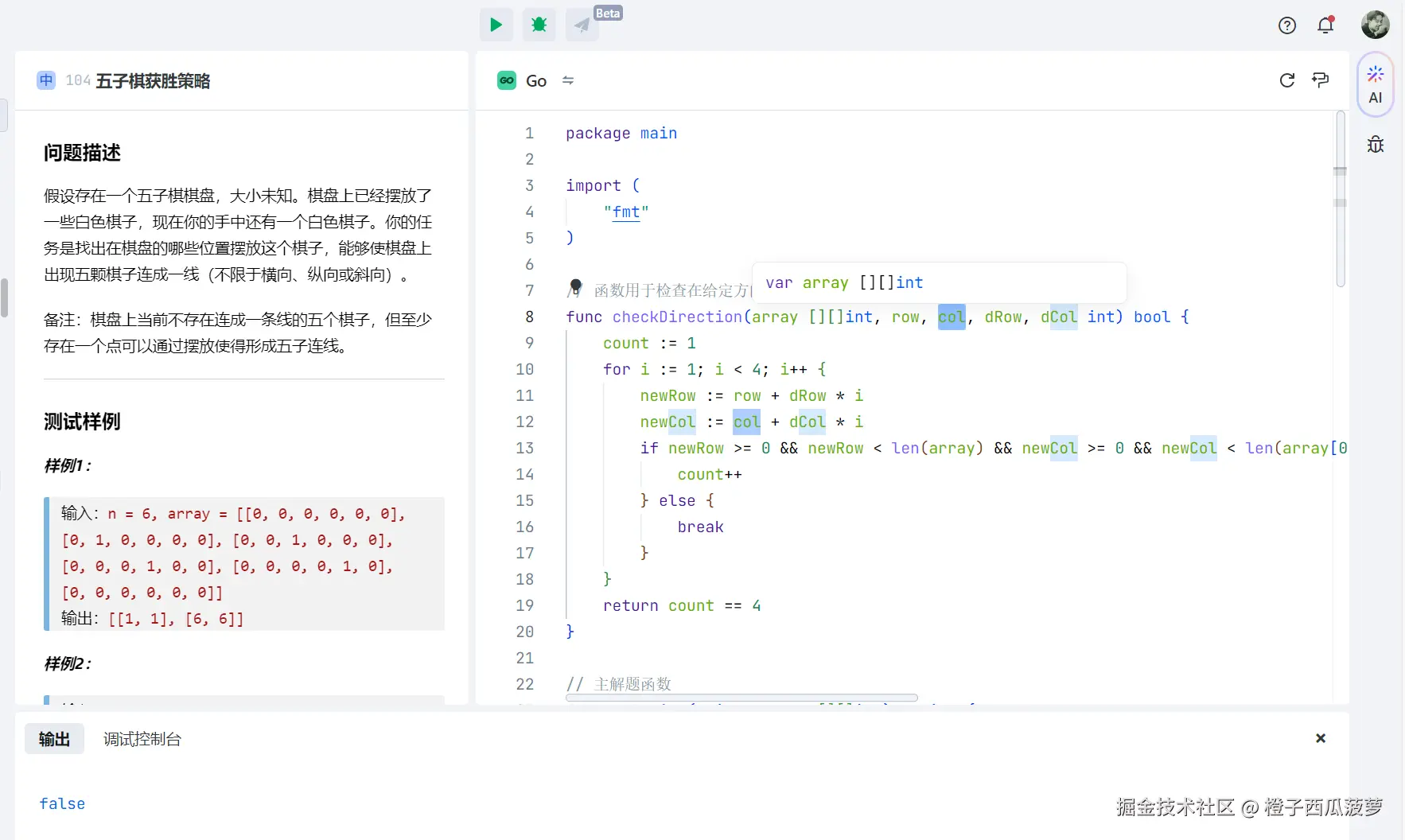Screen dimensions: 1405x840
Task: Click the editor horizontal scrollbar
Action: 741,698
